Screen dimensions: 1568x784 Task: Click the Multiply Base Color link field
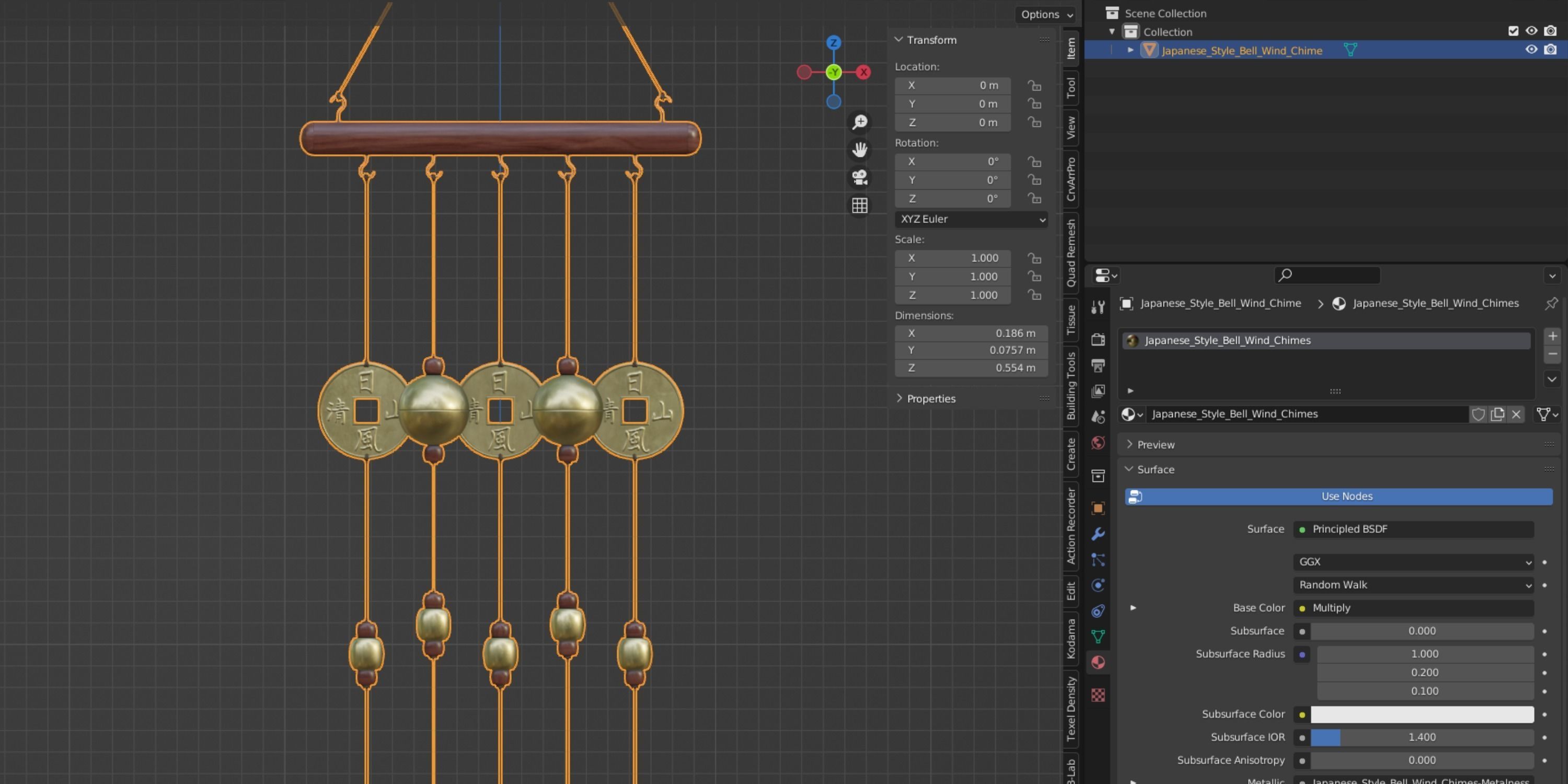(x=1413, y=608)
